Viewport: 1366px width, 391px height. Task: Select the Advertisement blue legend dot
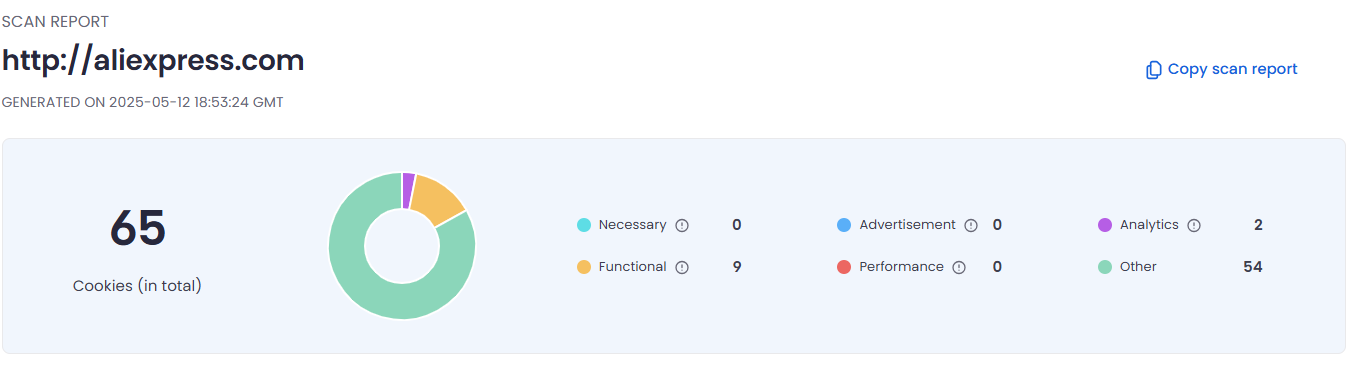coord(844,226)
